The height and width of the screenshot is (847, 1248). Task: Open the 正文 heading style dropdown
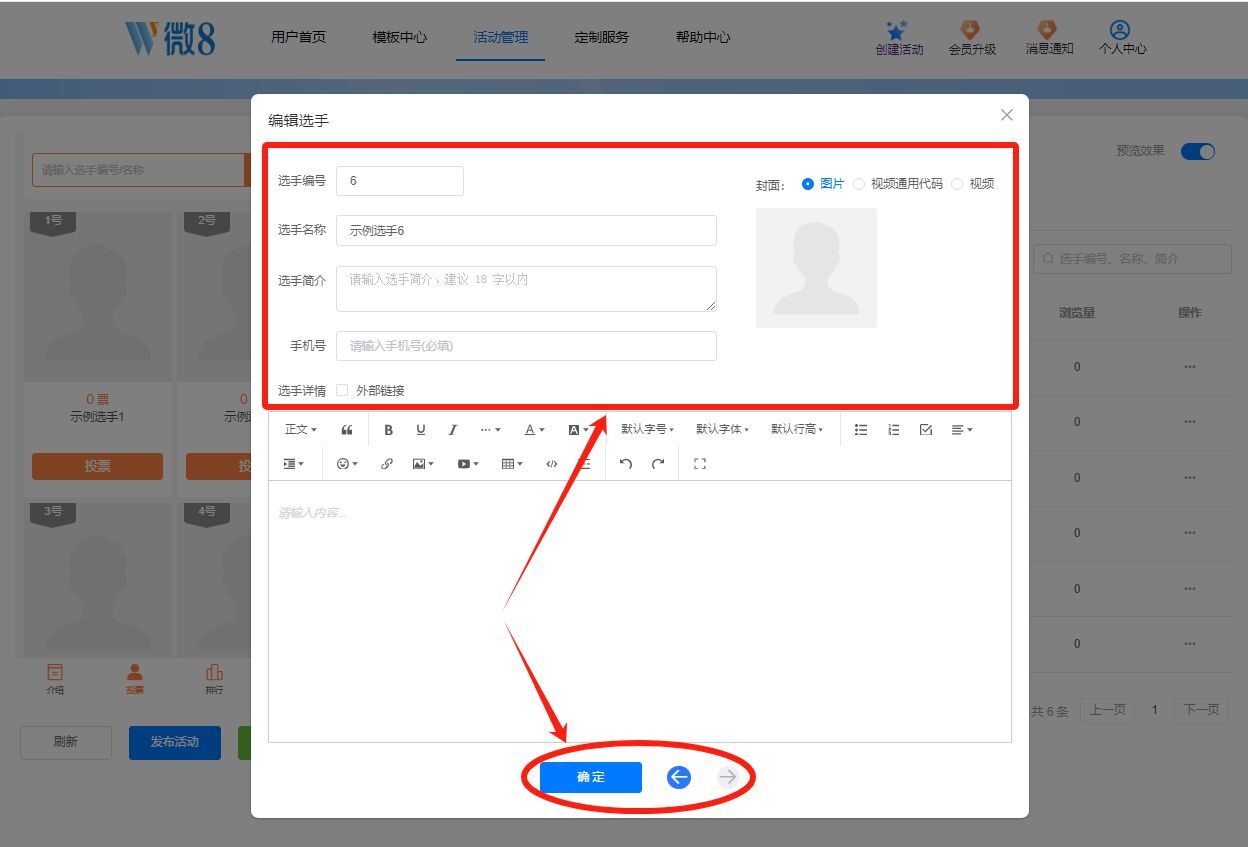(300, 430)
